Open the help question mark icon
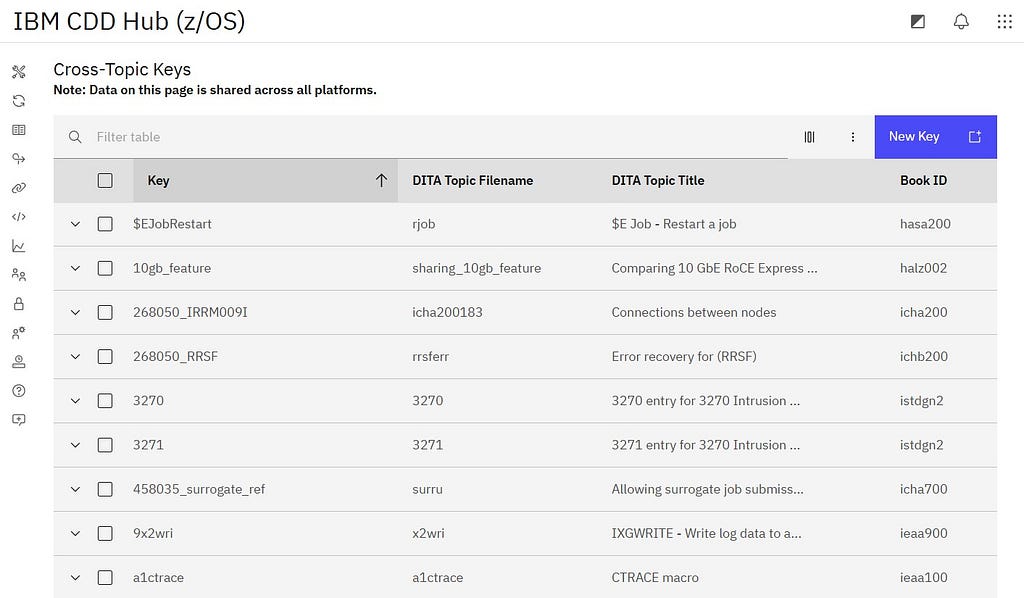Image resolution: width=1024 pixels, height=598 pixels. 18,391
